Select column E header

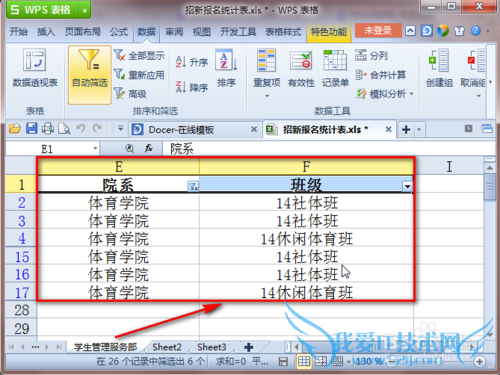pyautogui.click(x=118, y=166)
